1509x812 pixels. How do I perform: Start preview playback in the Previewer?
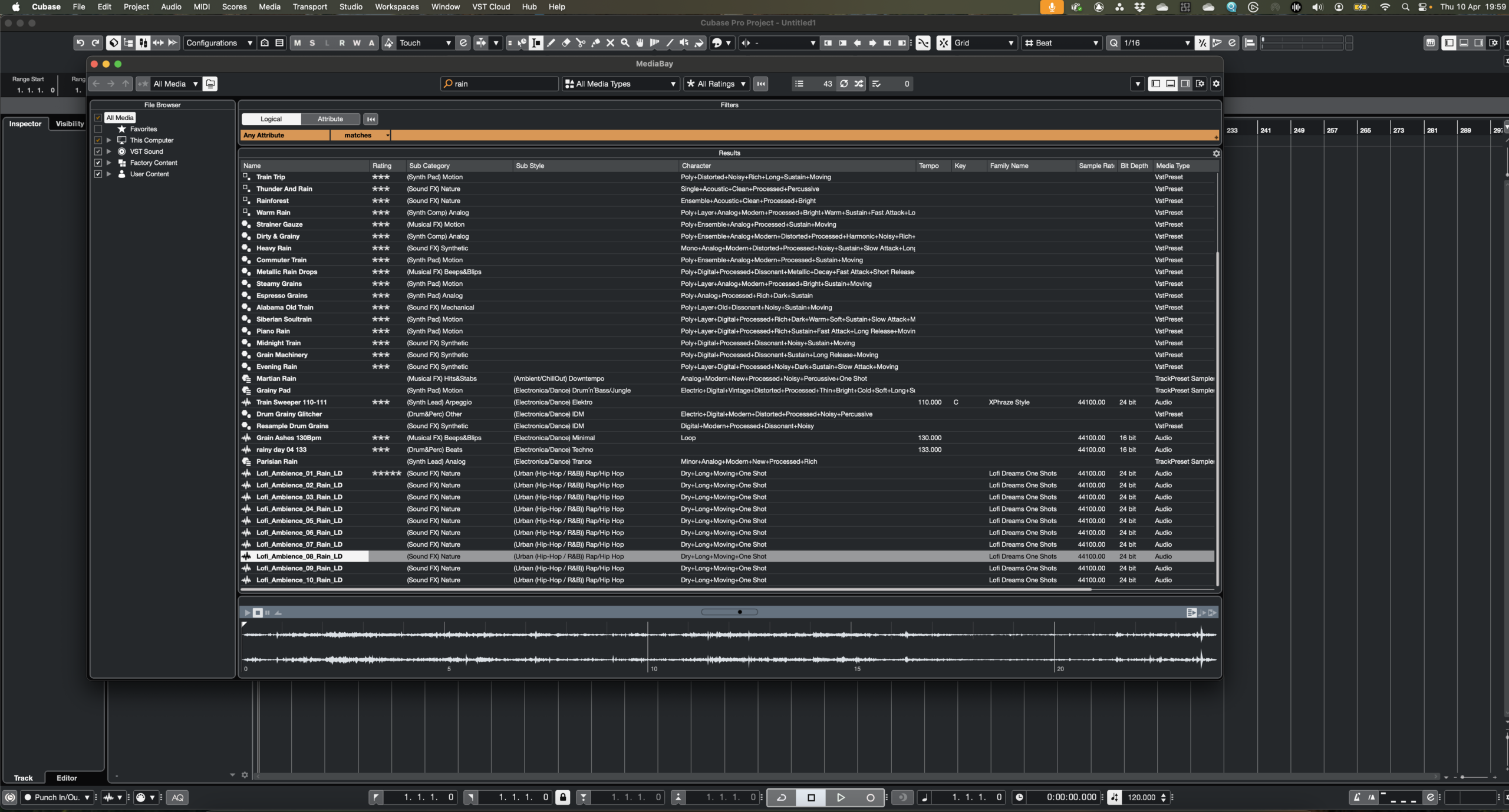pos(248,613)
